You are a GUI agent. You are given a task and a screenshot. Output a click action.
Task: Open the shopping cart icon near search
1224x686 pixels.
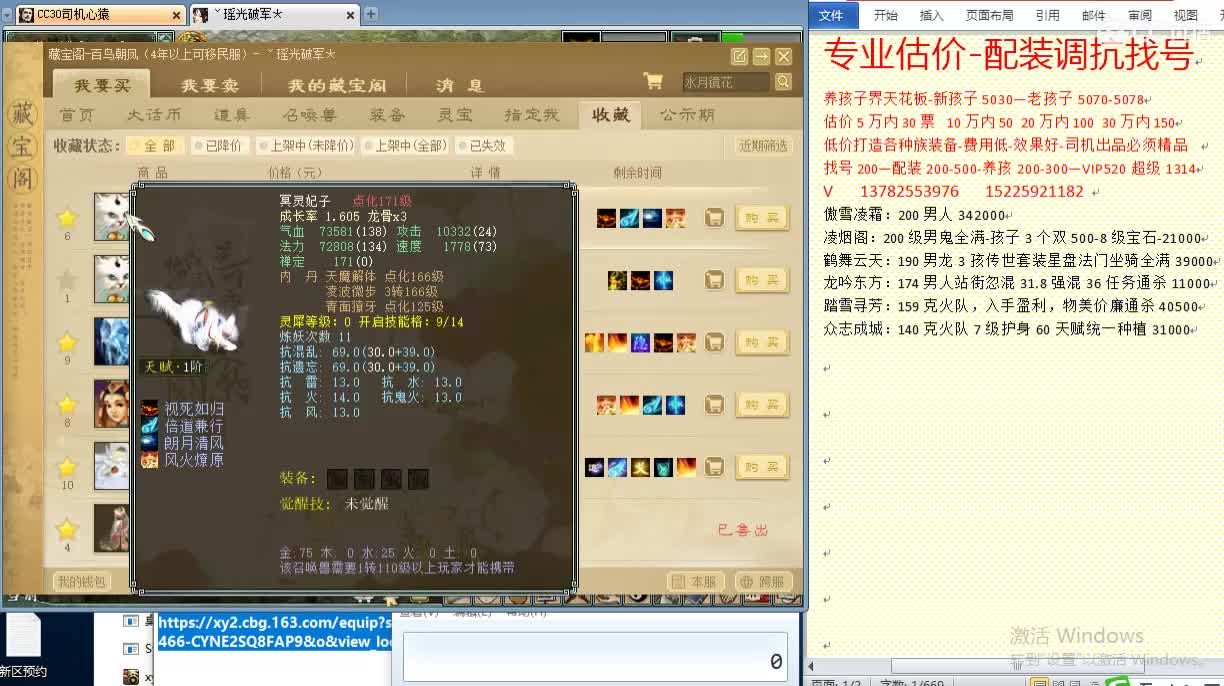pyautogui.click(x=653, y=82)
